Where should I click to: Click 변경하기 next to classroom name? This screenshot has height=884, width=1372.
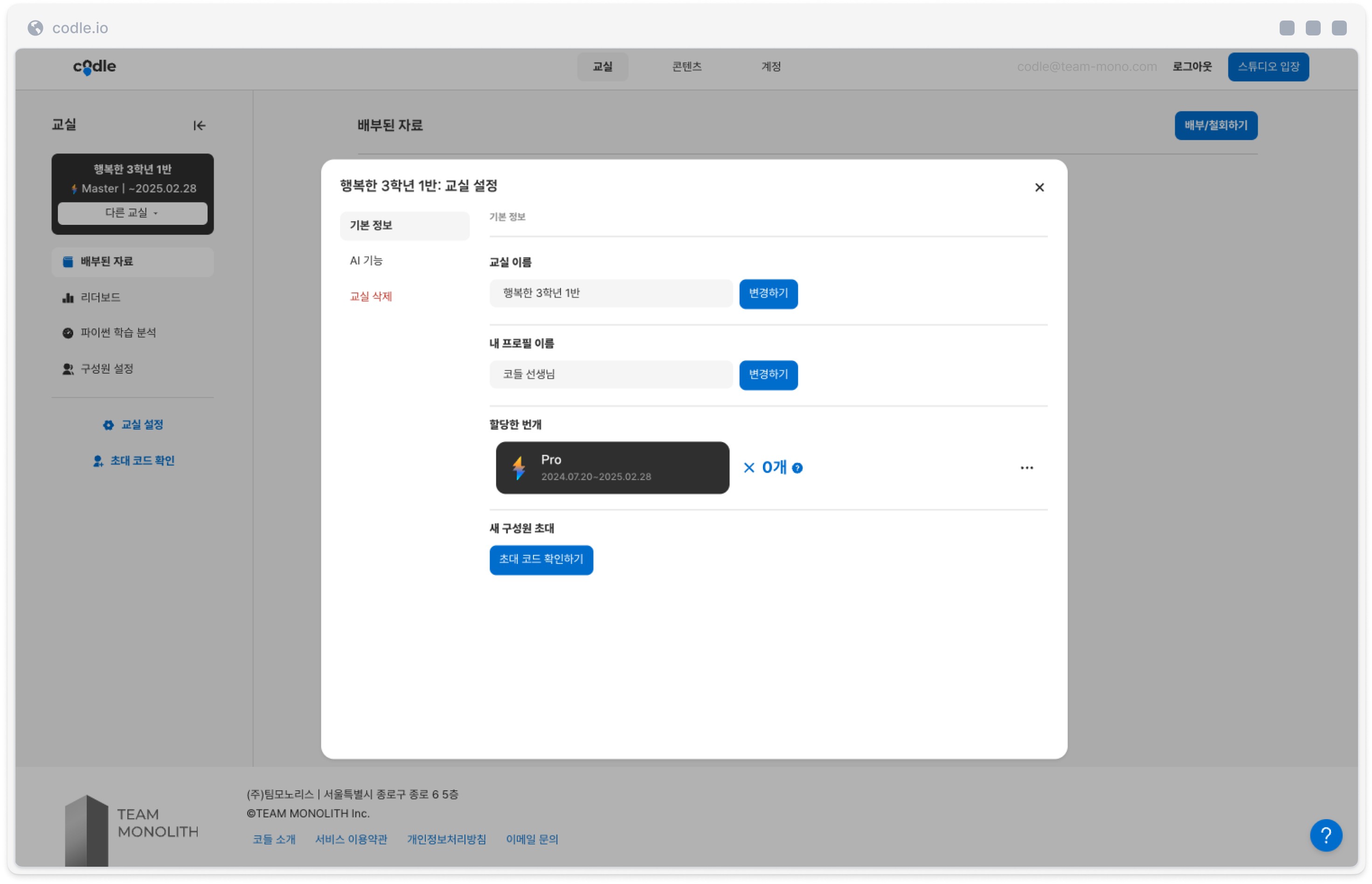click(x=768, y=293)
